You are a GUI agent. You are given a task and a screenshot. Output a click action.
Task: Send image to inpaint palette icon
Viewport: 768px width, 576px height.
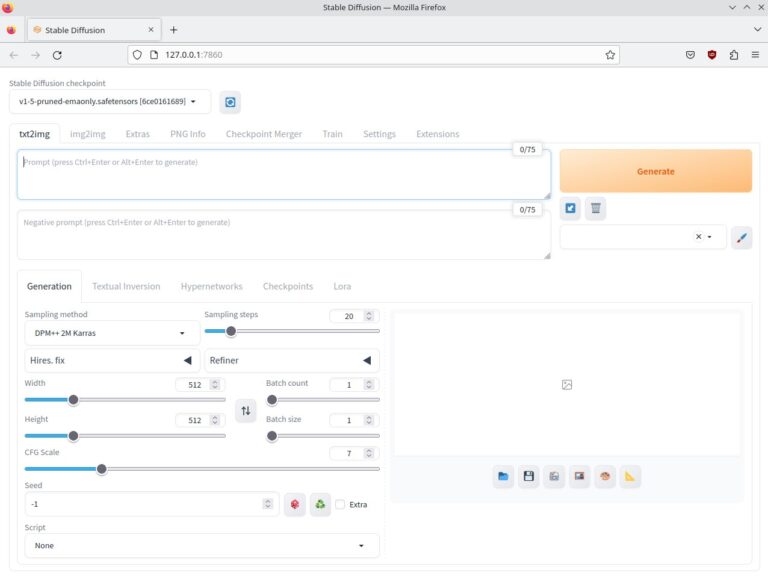[605, 476]
